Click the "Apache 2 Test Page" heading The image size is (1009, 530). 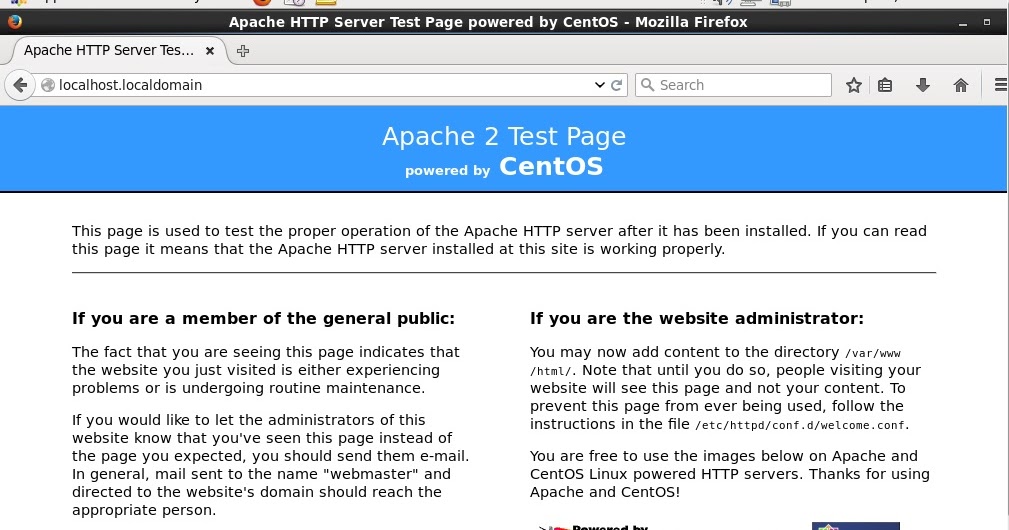504,136
